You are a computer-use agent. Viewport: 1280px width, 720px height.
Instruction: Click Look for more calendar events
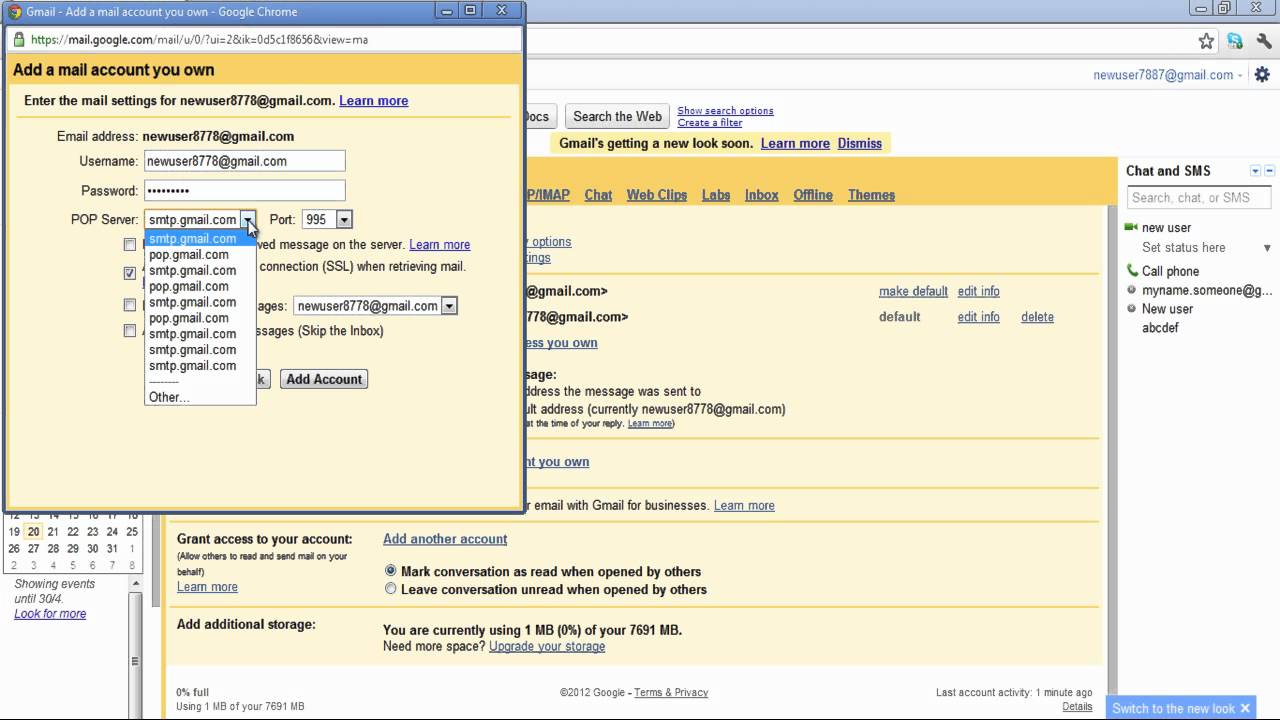(50, 614)
